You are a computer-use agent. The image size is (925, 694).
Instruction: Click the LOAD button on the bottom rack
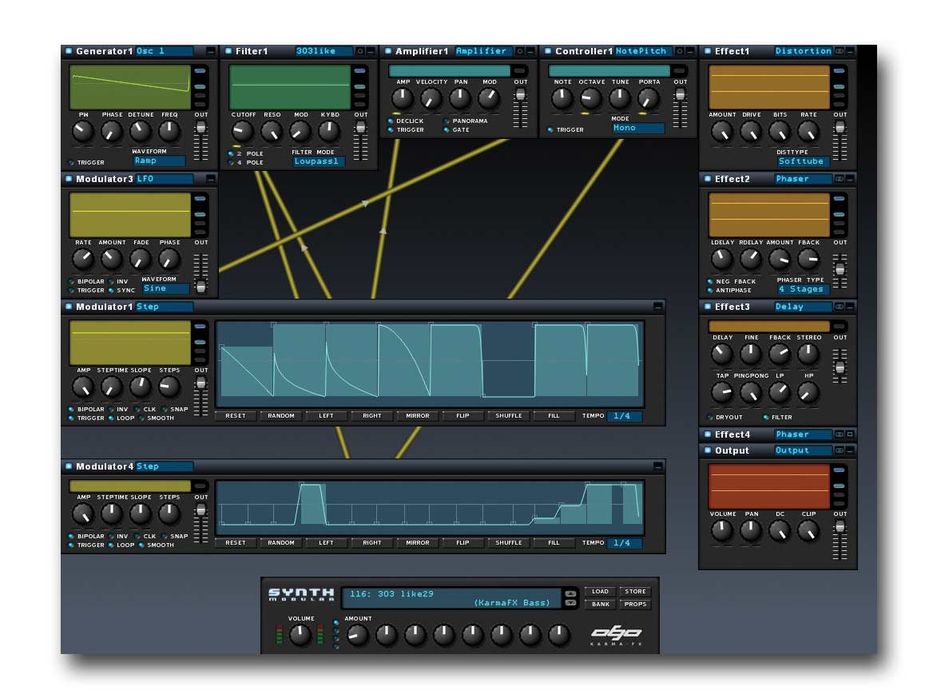[601, 590]
